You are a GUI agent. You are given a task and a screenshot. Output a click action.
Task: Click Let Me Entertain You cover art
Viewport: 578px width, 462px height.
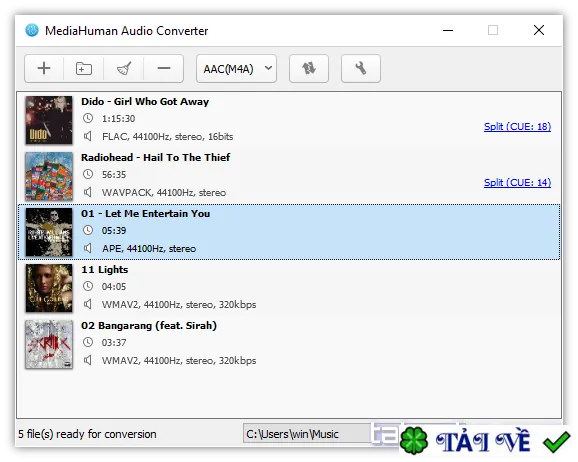pyautogui.click(x=49, y=232)
